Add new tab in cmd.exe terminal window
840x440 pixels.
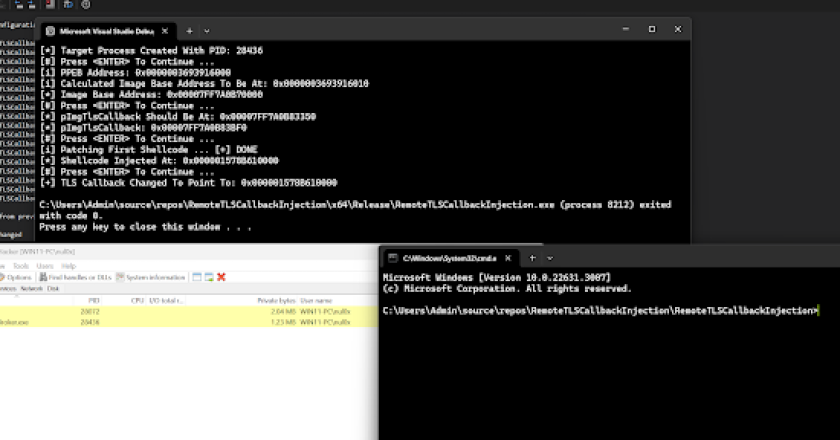click(531, 257)
